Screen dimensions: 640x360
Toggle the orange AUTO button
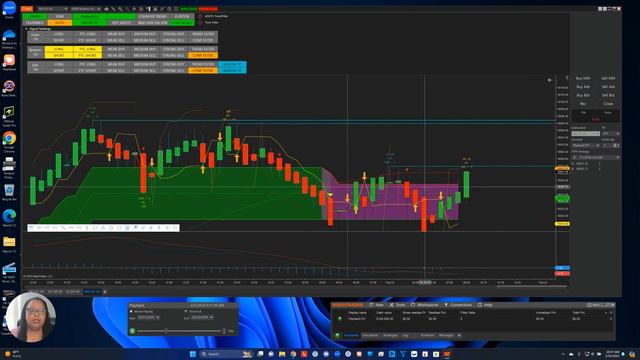tap(60, 22)
